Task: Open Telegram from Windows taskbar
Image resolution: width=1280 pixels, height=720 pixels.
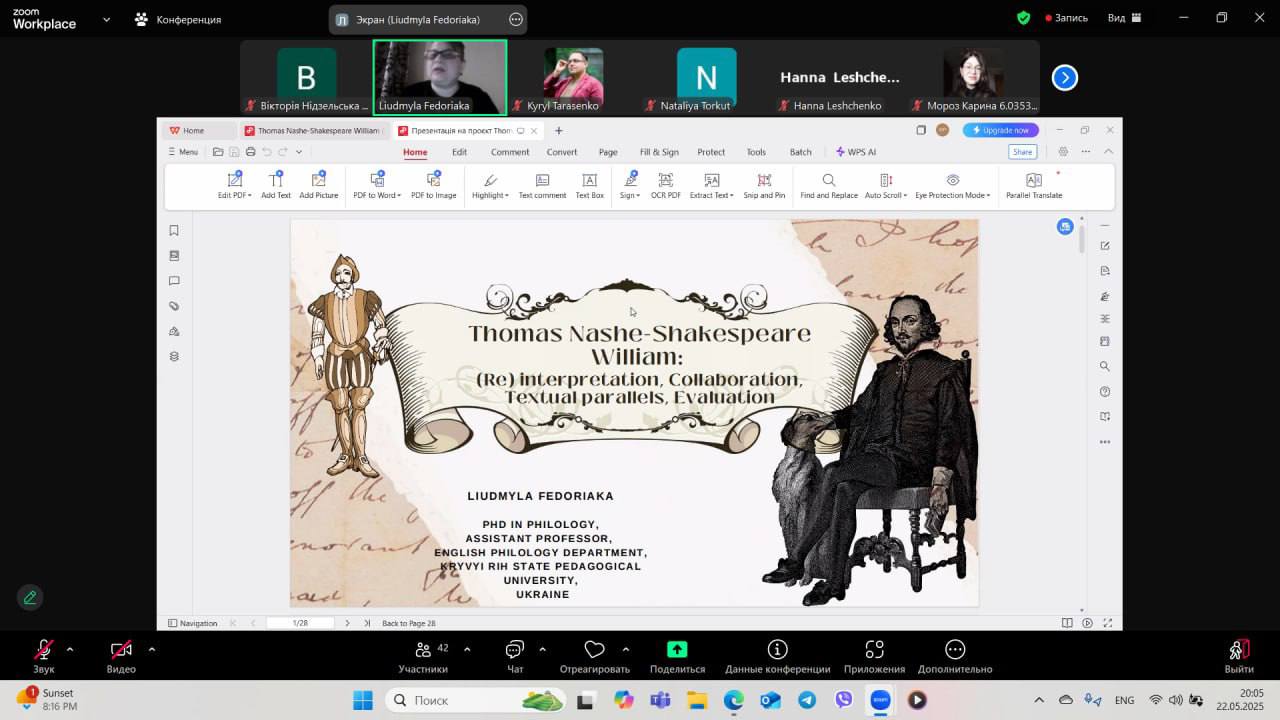Action: (x=806, y=700)
